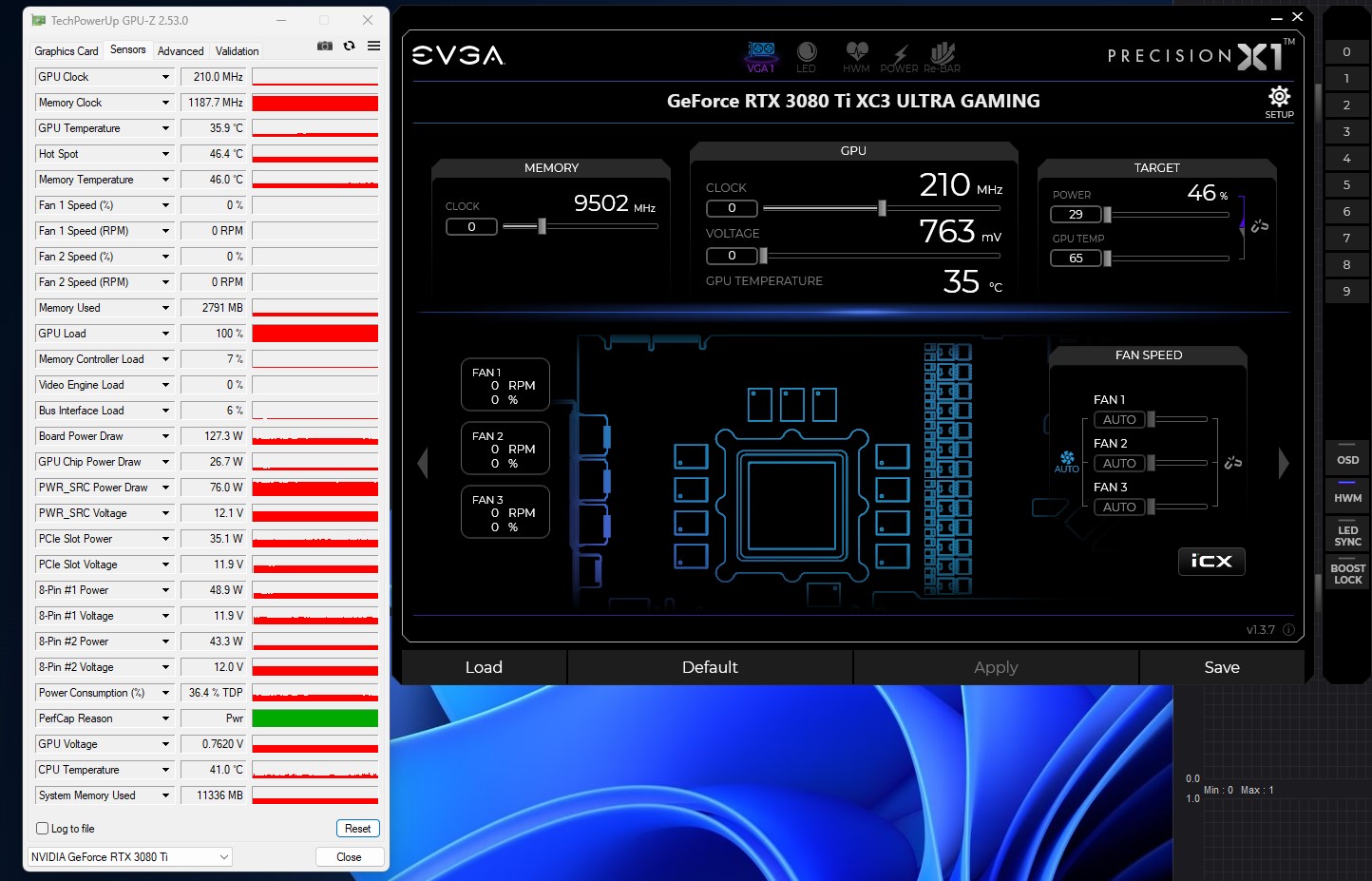Switch to the Sensors tab

click(128, 49)
